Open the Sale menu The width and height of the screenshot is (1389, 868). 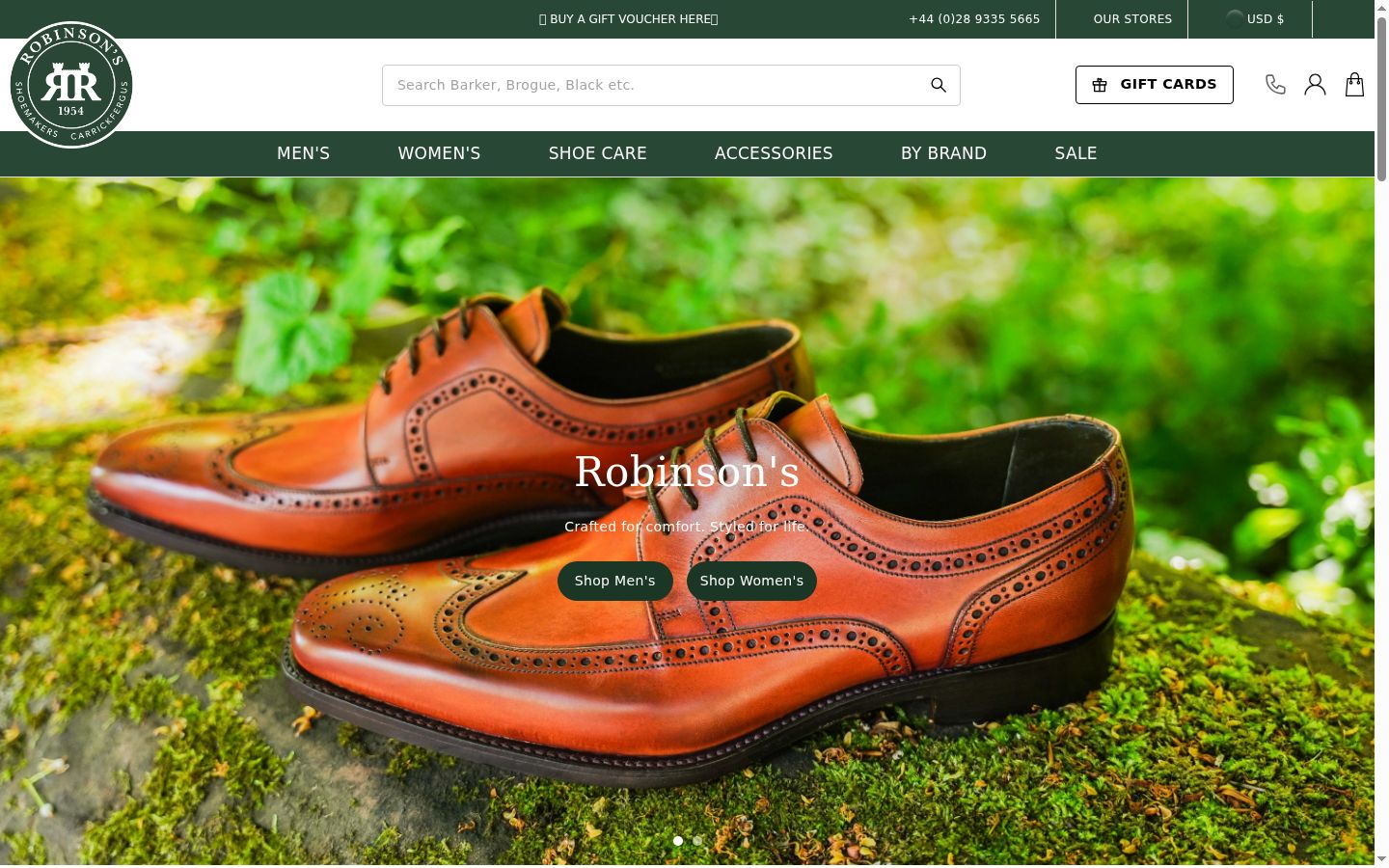pos(1076,153)
